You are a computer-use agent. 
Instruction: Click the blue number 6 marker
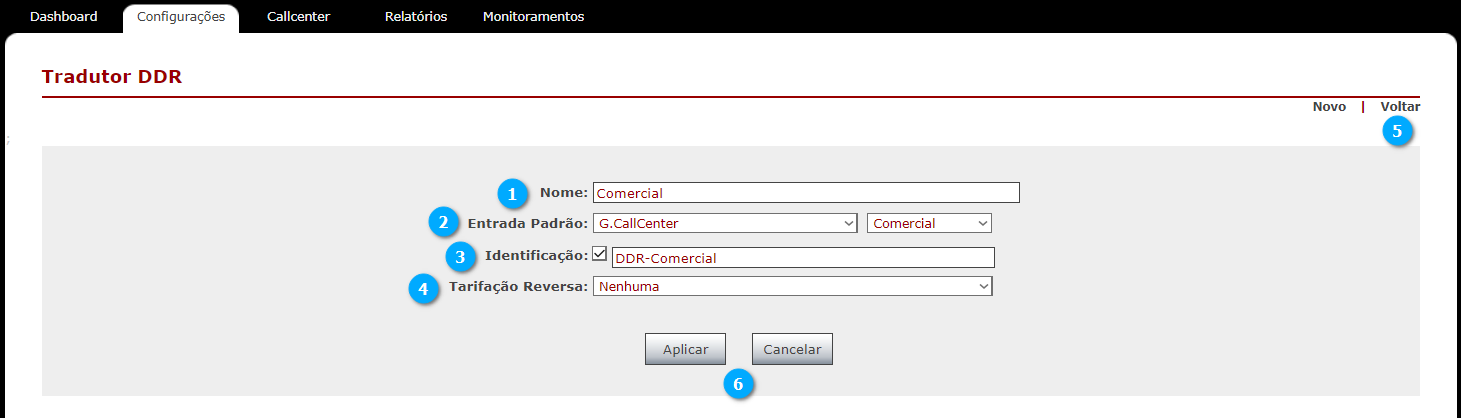click(739, 384)
